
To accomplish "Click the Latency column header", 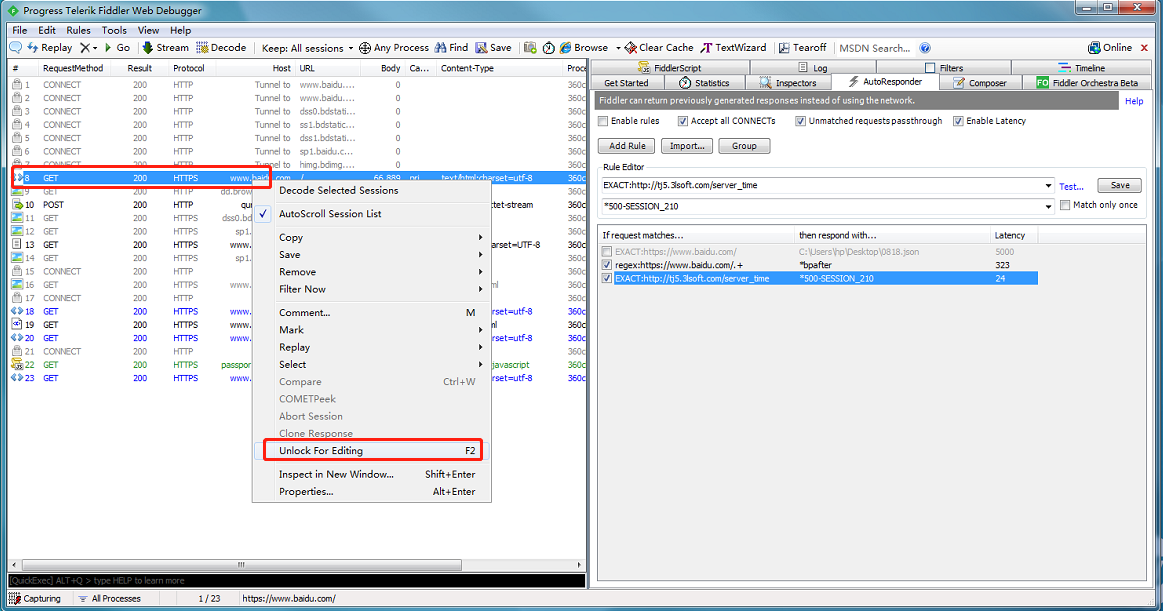I will (1014, 236).
